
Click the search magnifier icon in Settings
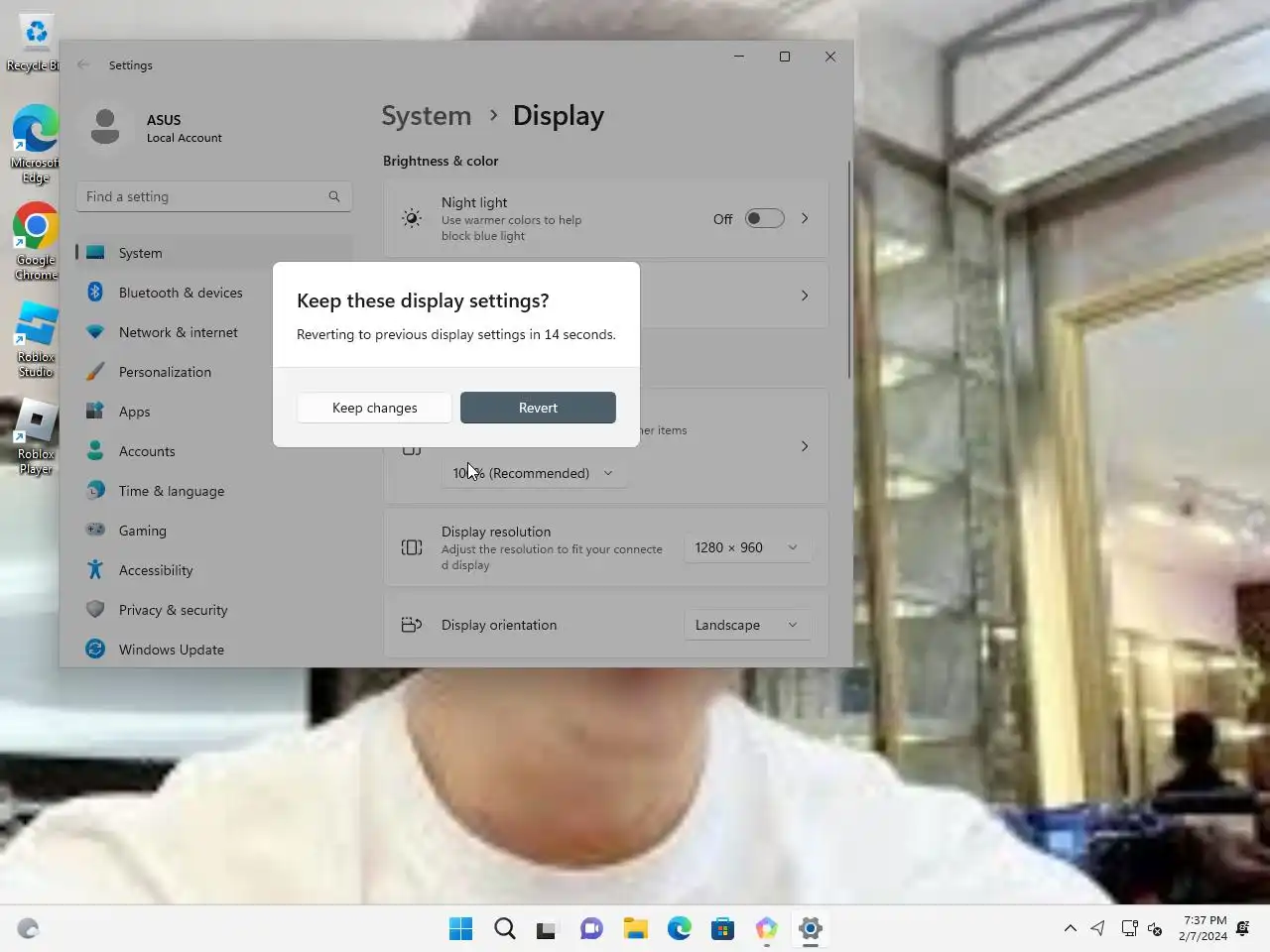point(334,196)
